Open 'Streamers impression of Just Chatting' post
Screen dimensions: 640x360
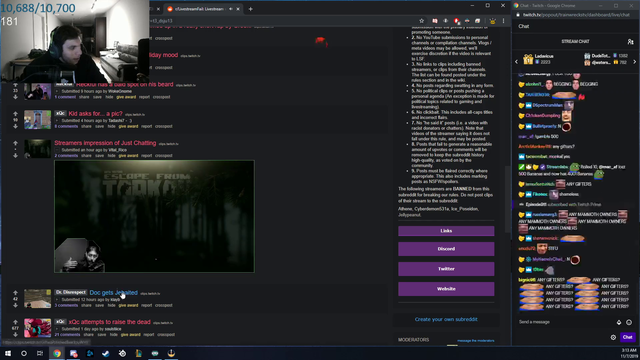tap(105, 143)
